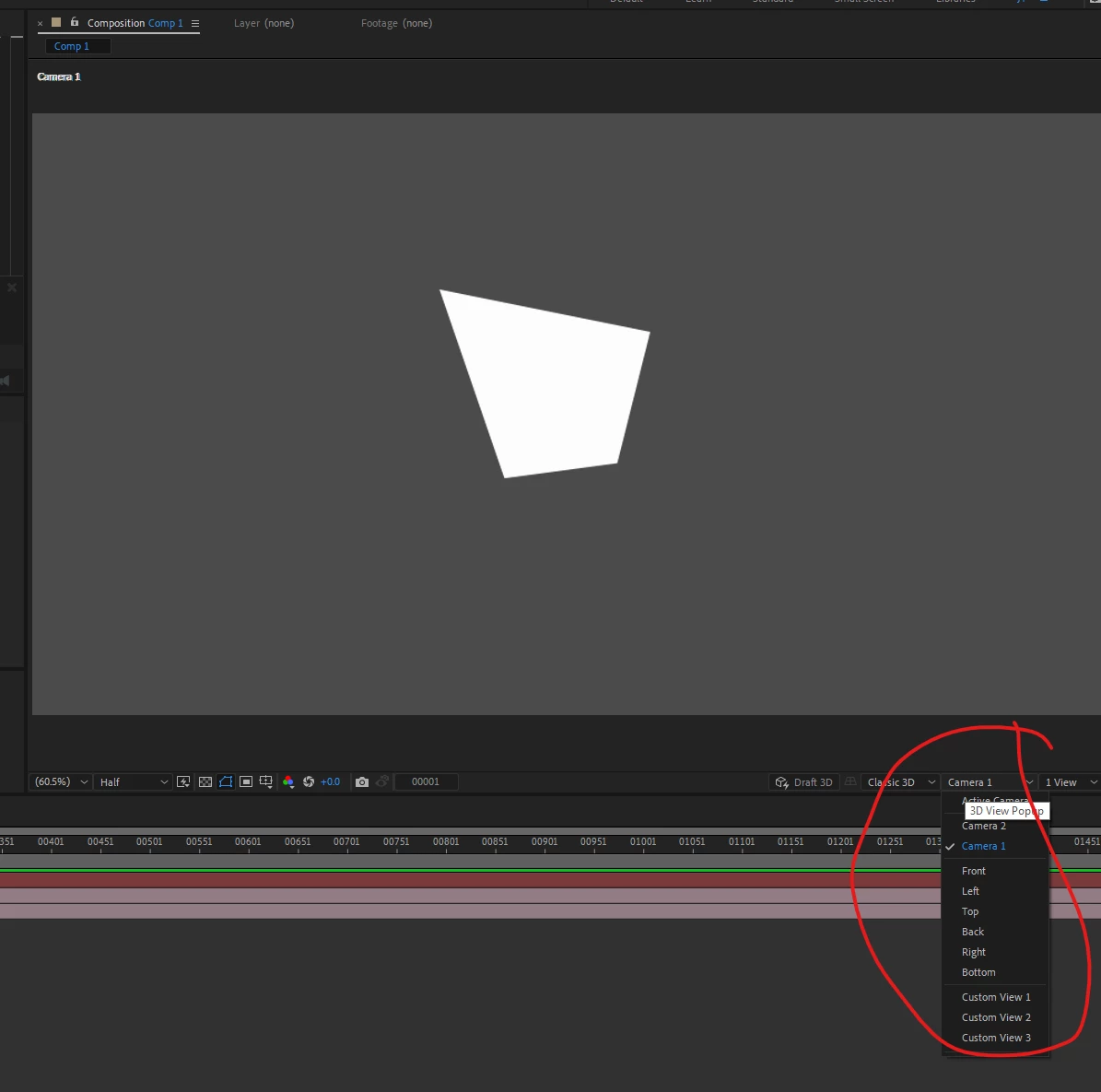
Task: Toggle mask and shape path visibility
Action: click(x=226, y=781)
